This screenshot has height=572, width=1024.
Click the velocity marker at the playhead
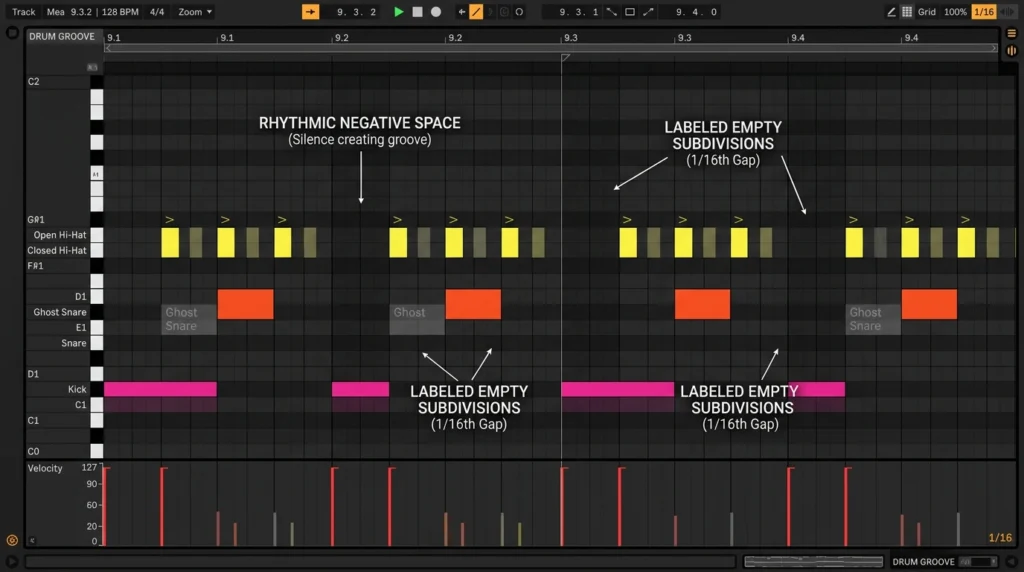pos(564,506)
